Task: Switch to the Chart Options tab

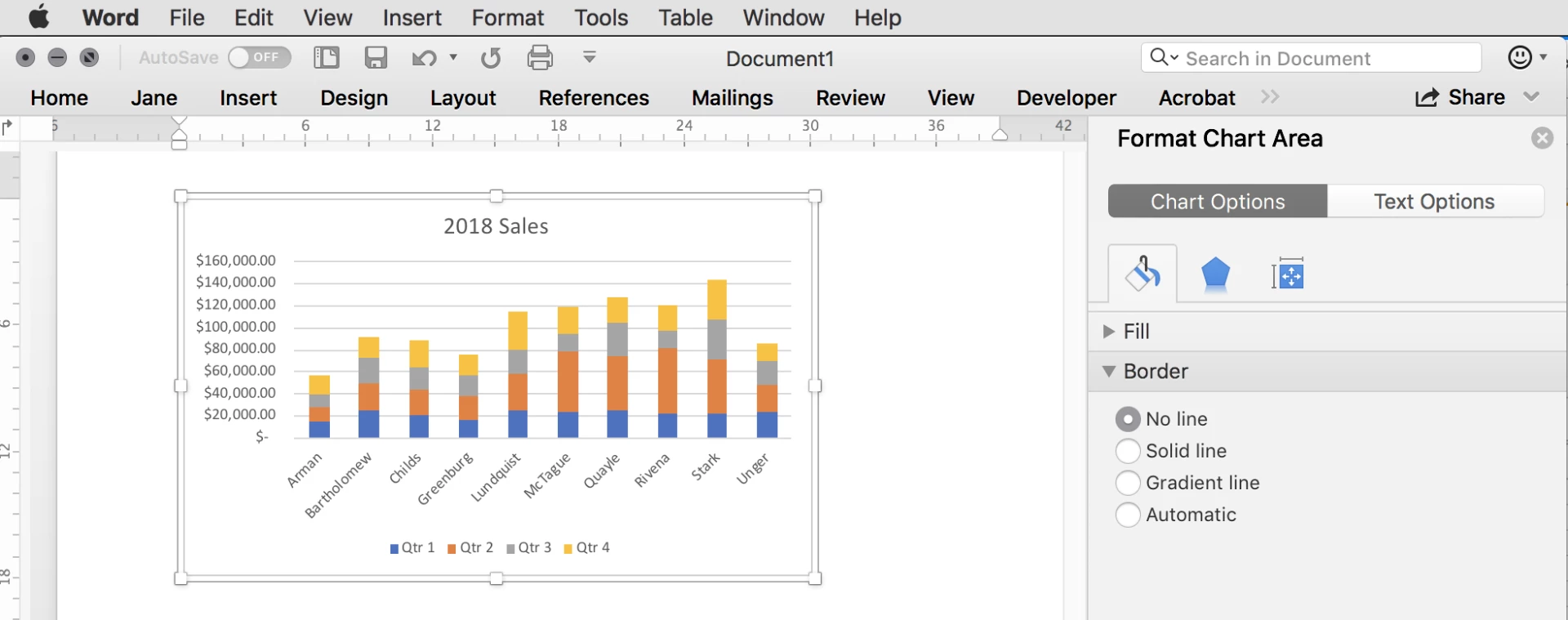Action: 1218,201
